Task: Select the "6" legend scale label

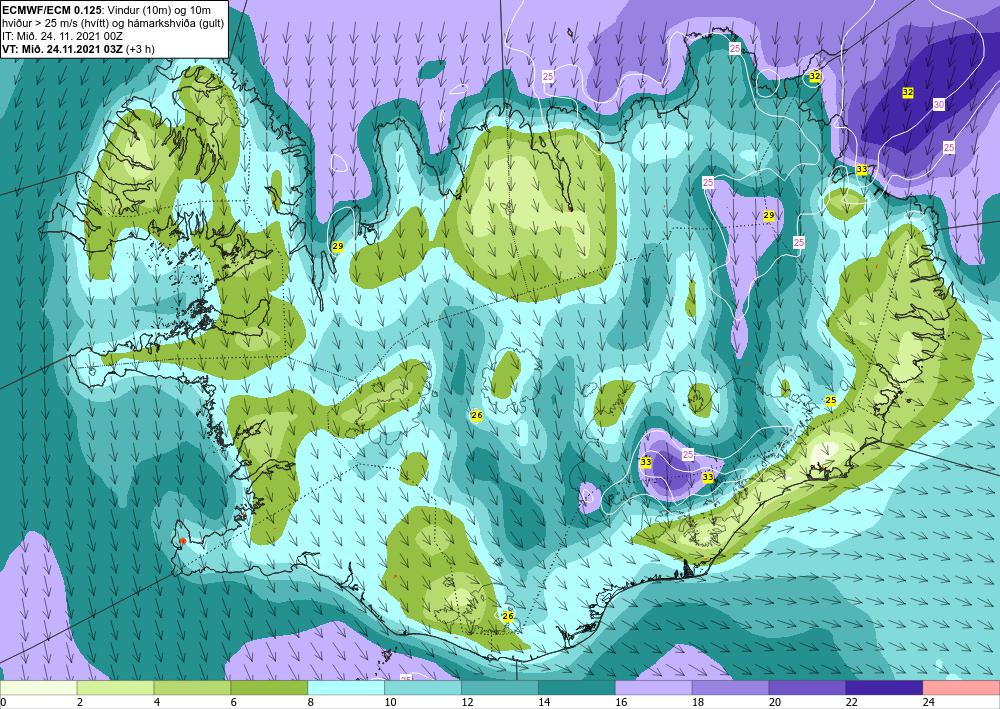Action: click(x=234, y=703)
